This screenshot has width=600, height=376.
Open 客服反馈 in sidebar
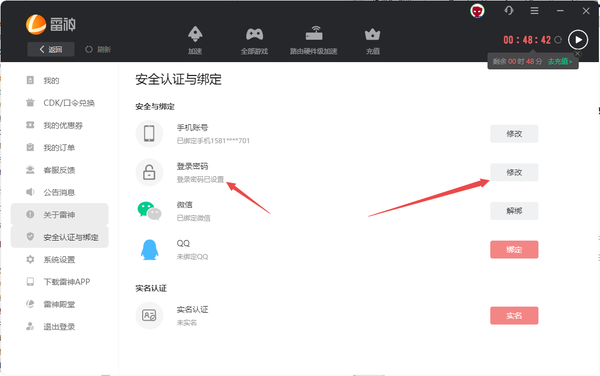click(x=60, y=170)
